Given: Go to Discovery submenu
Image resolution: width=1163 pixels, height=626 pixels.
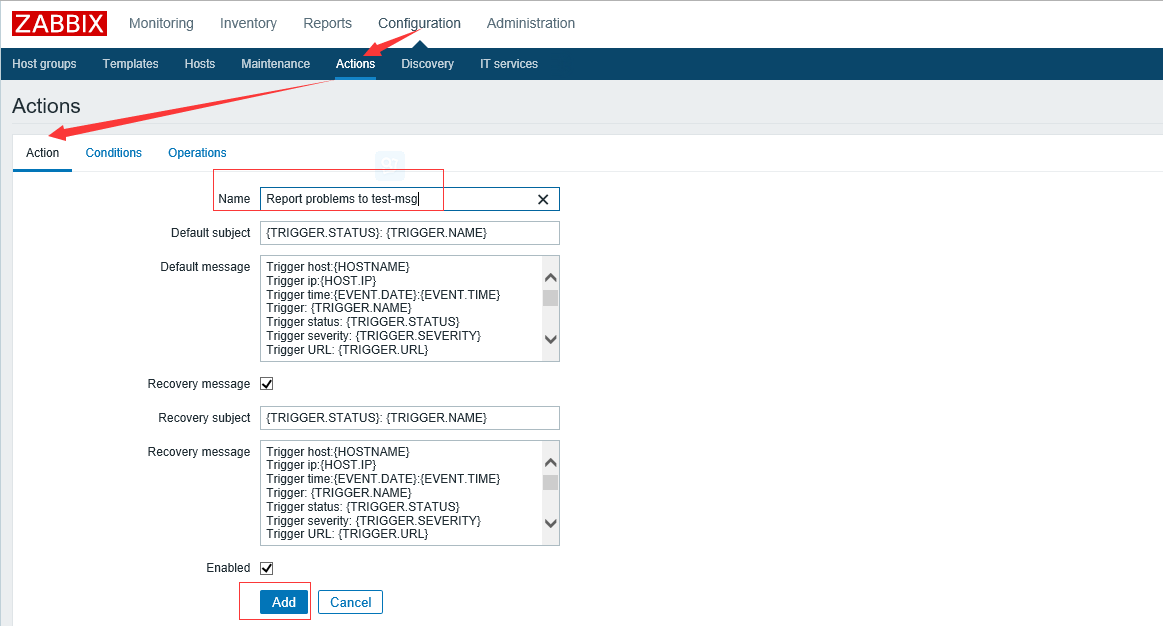Looking at the screenshot, I should (x=427, y=64).
